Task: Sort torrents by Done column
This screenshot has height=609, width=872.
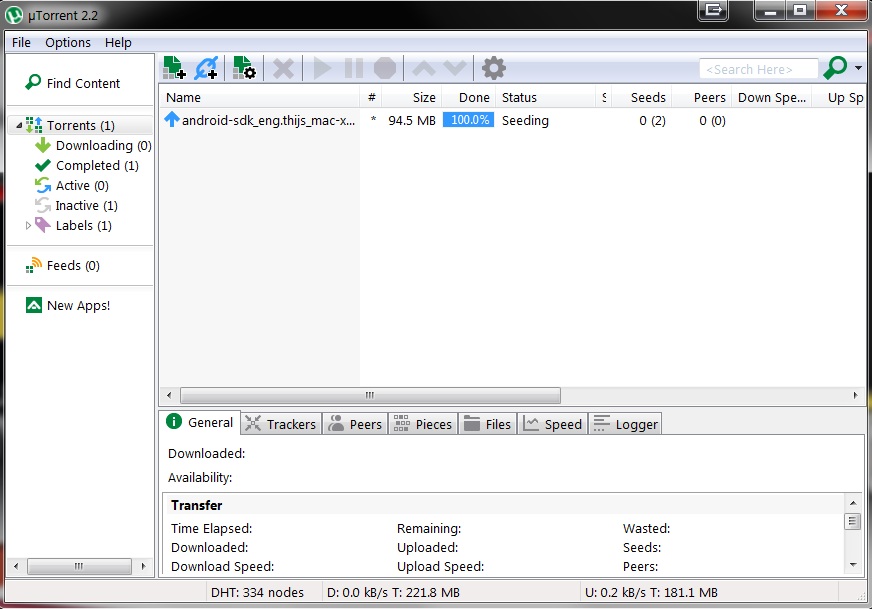Action: click(469, 97)
